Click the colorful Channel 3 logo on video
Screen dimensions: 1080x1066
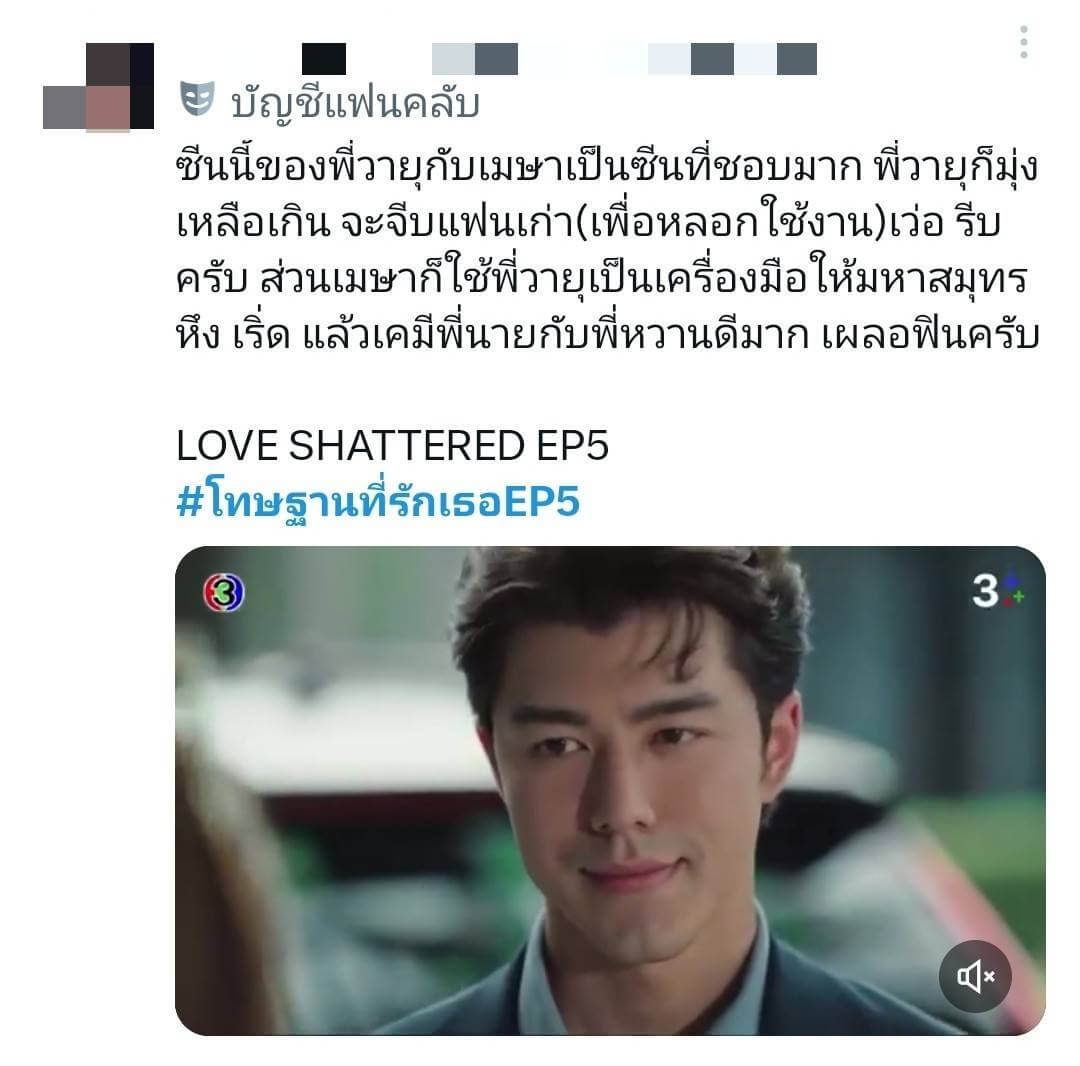pos(224,592)
